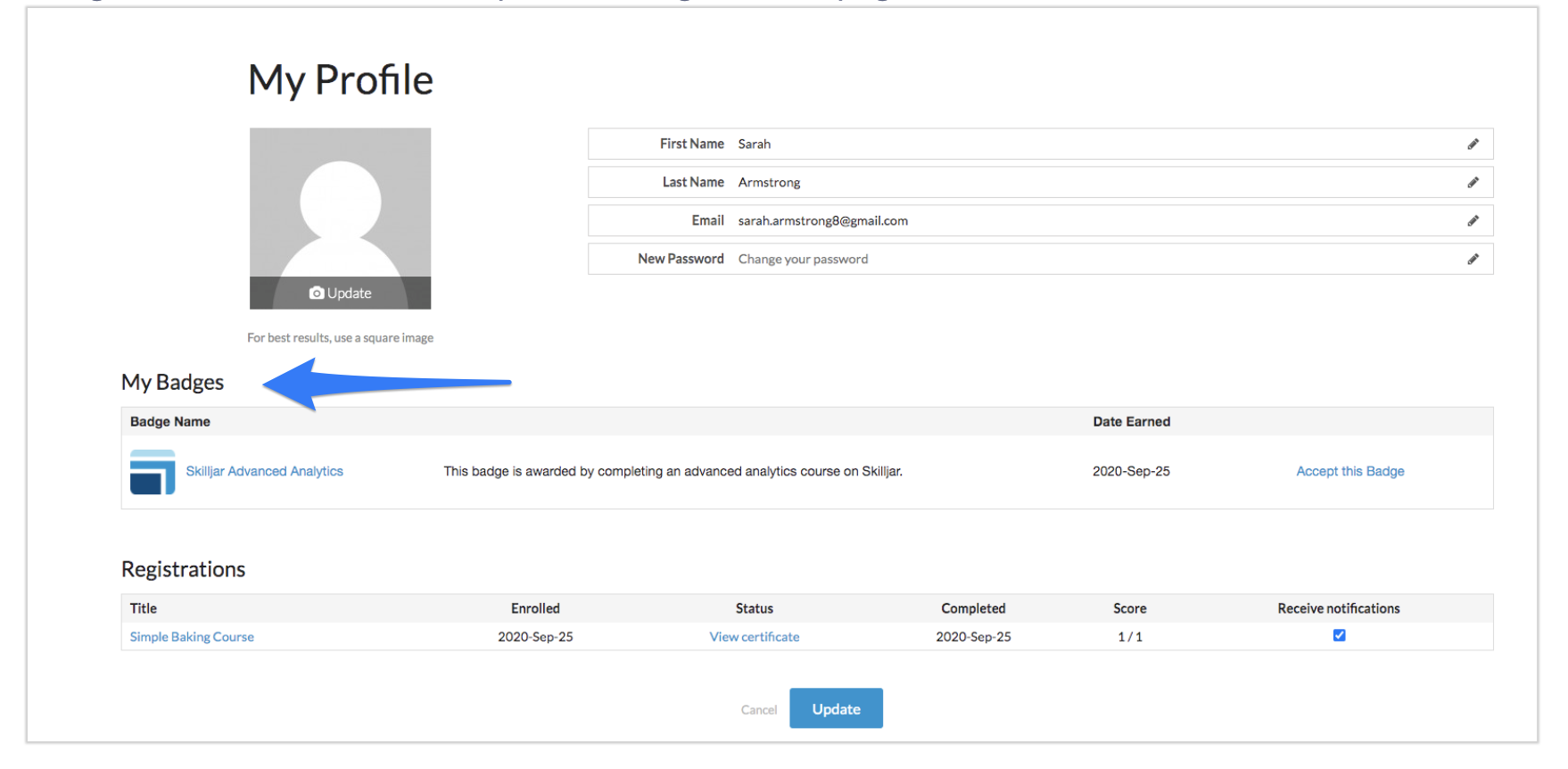
Task: Click the edit pencil in Email row
Action: tap(1473, 220)
